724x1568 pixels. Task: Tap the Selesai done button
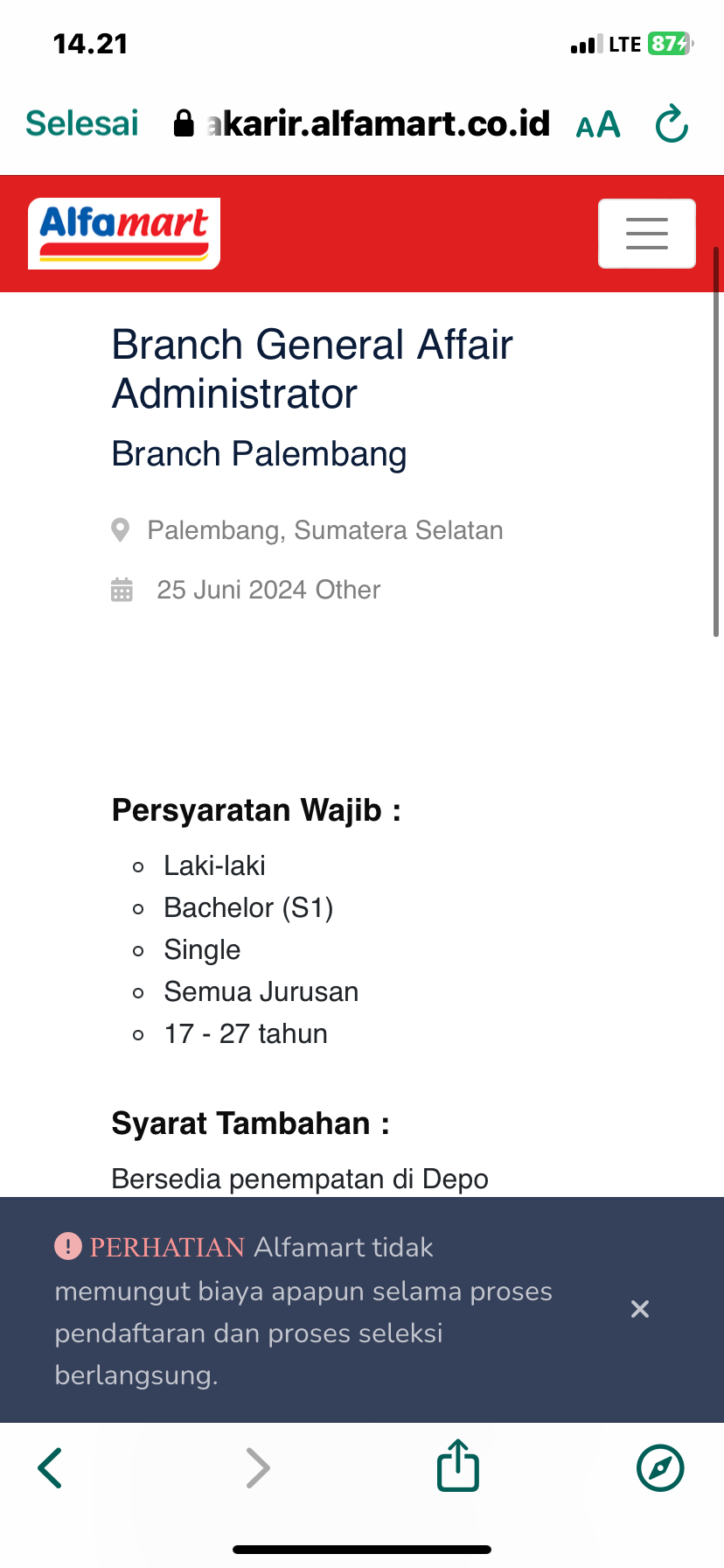coord(82,123)
